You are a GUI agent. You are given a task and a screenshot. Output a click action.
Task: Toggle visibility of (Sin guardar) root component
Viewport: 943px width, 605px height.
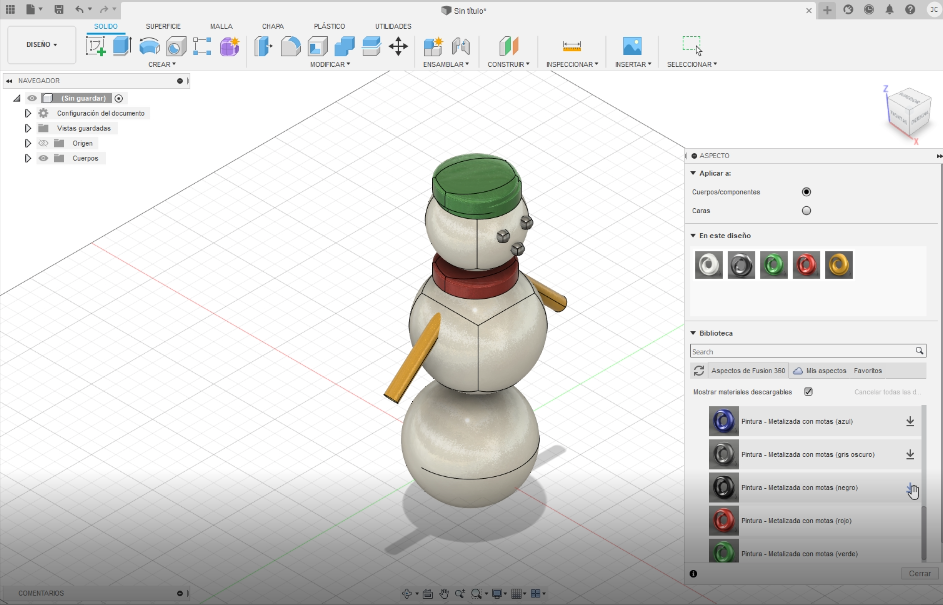[x=32, y=98]
